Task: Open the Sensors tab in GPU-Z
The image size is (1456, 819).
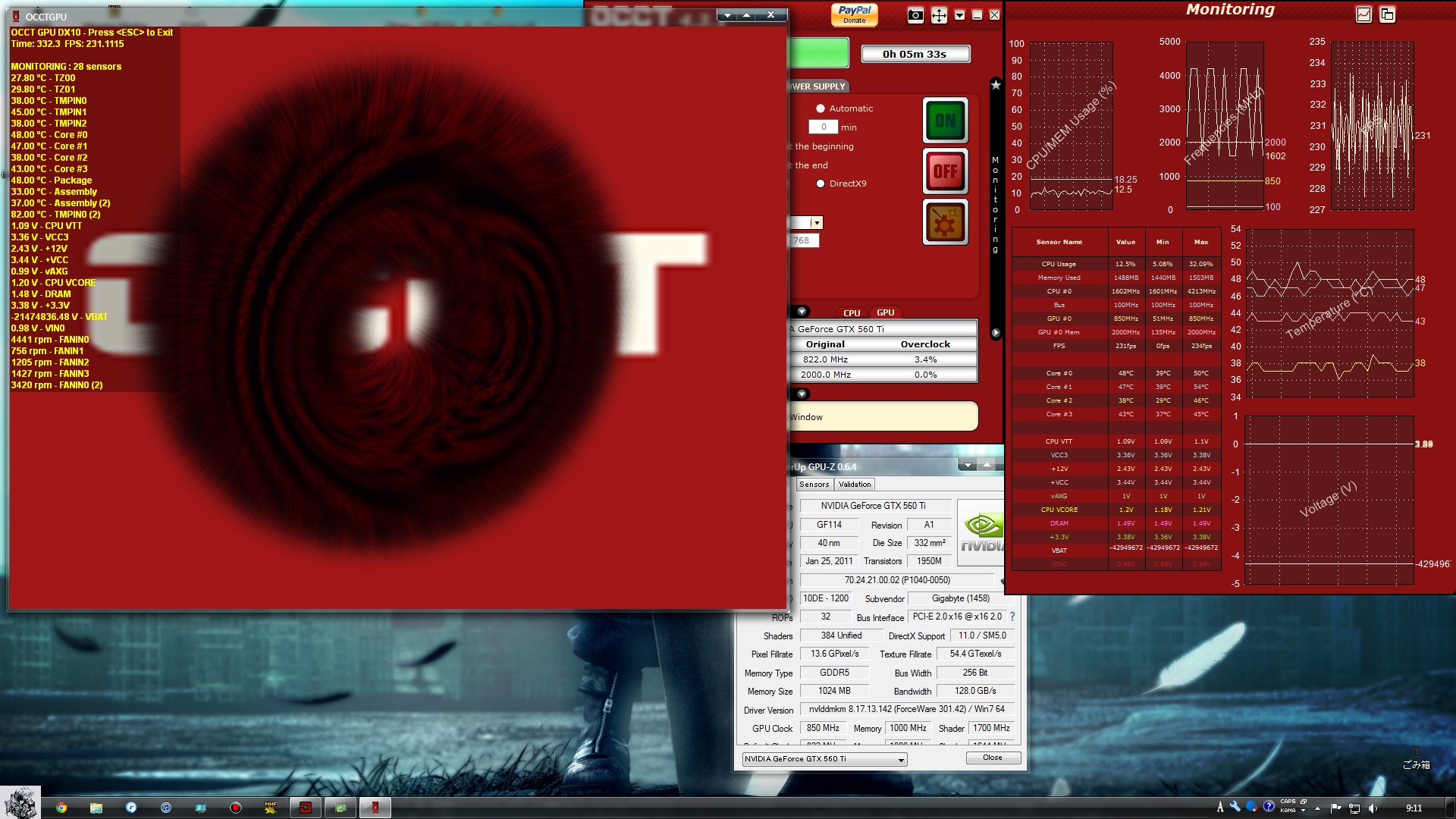Action: coord(814,485)
